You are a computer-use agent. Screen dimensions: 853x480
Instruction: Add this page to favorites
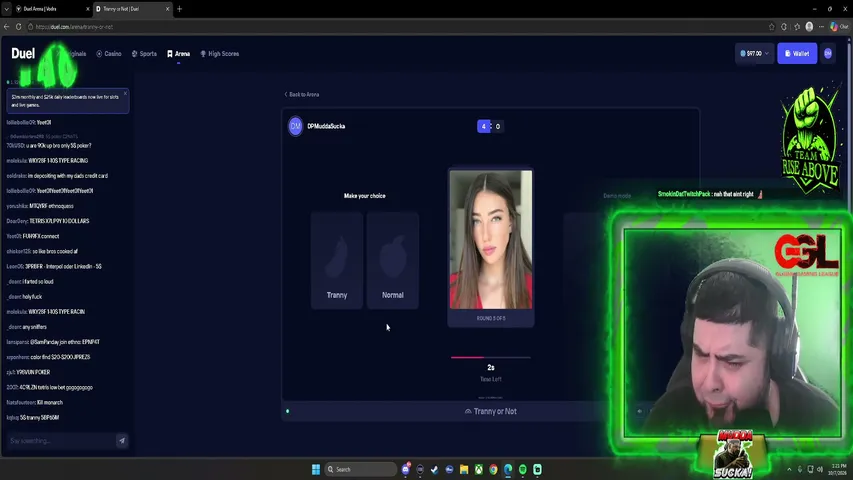point(771,27)
